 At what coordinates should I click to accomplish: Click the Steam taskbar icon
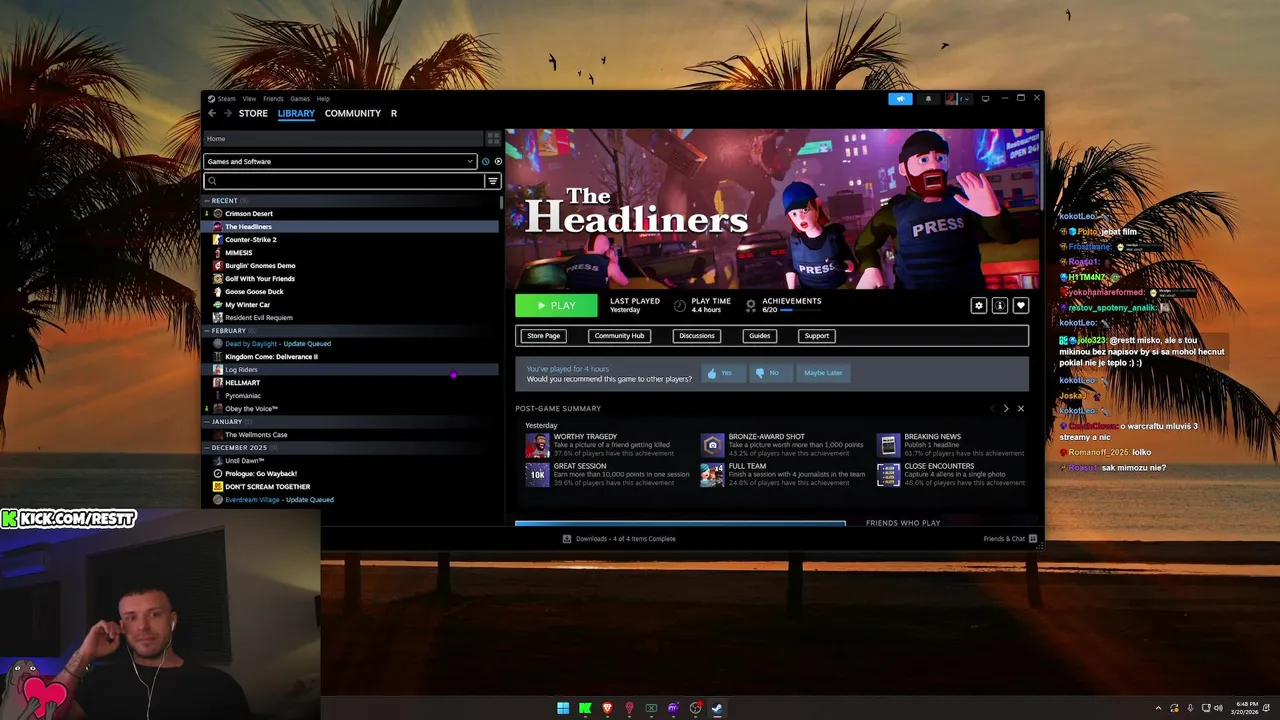click(x=717, y=708)
